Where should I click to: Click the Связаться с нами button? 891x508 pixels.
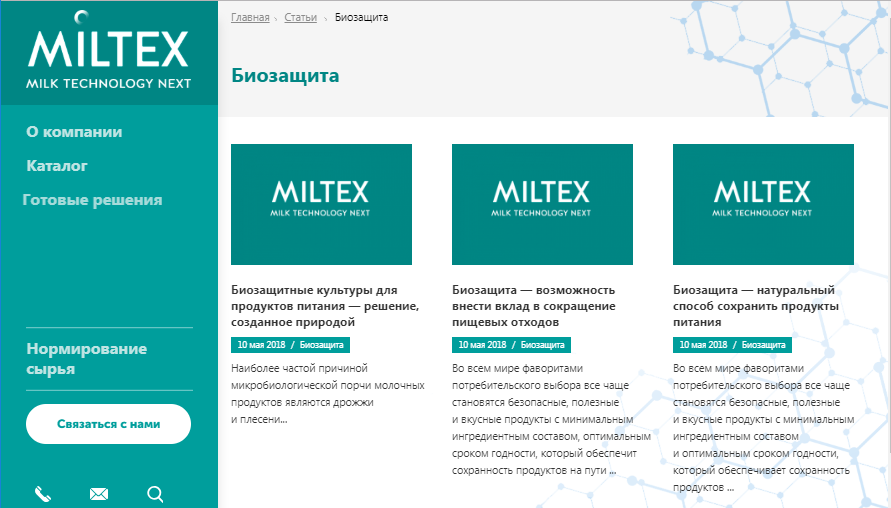coord(109,424)
